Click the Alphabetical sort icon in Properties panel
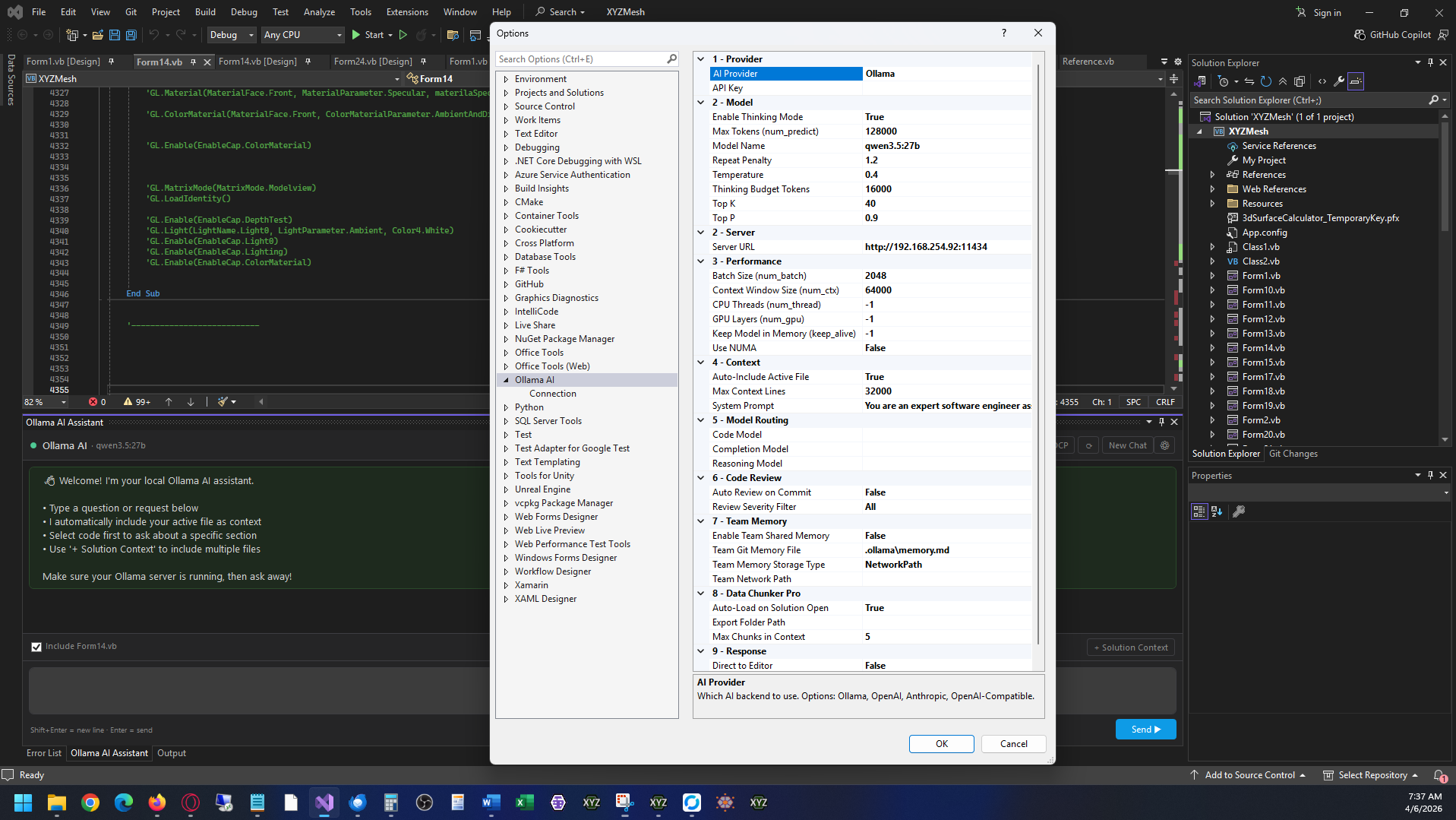The image size is (1456, 820). (x=1217, y=511)
